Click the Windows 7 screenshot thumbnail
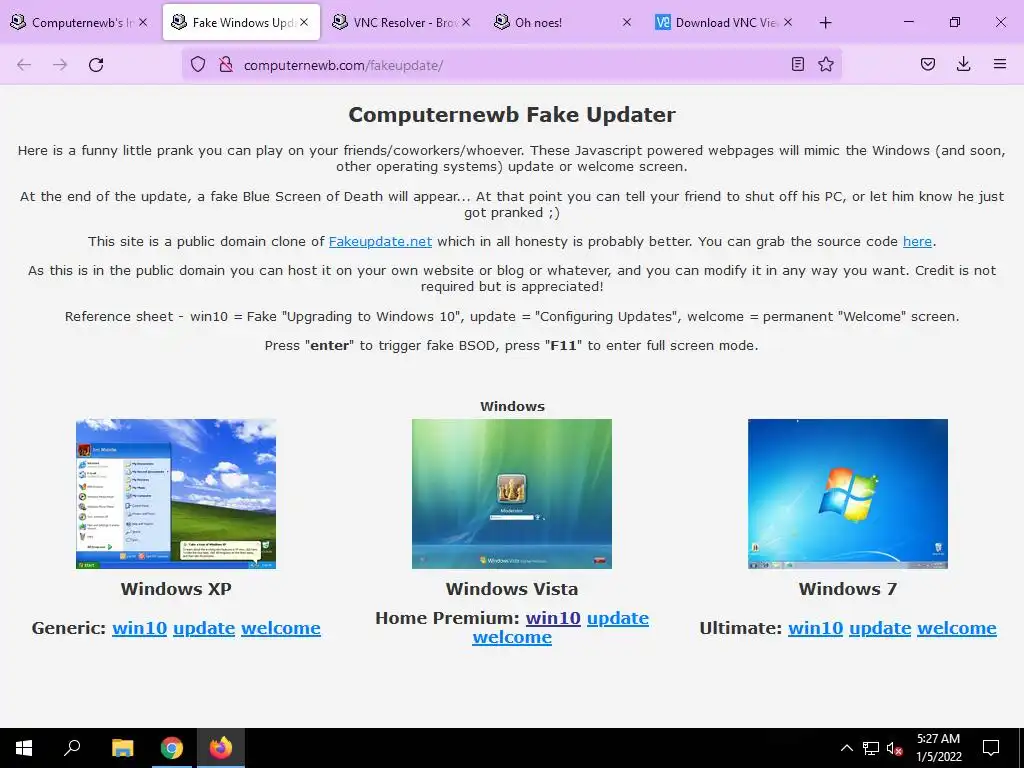This screenshot has height=768, width=1024. (848, 494)
